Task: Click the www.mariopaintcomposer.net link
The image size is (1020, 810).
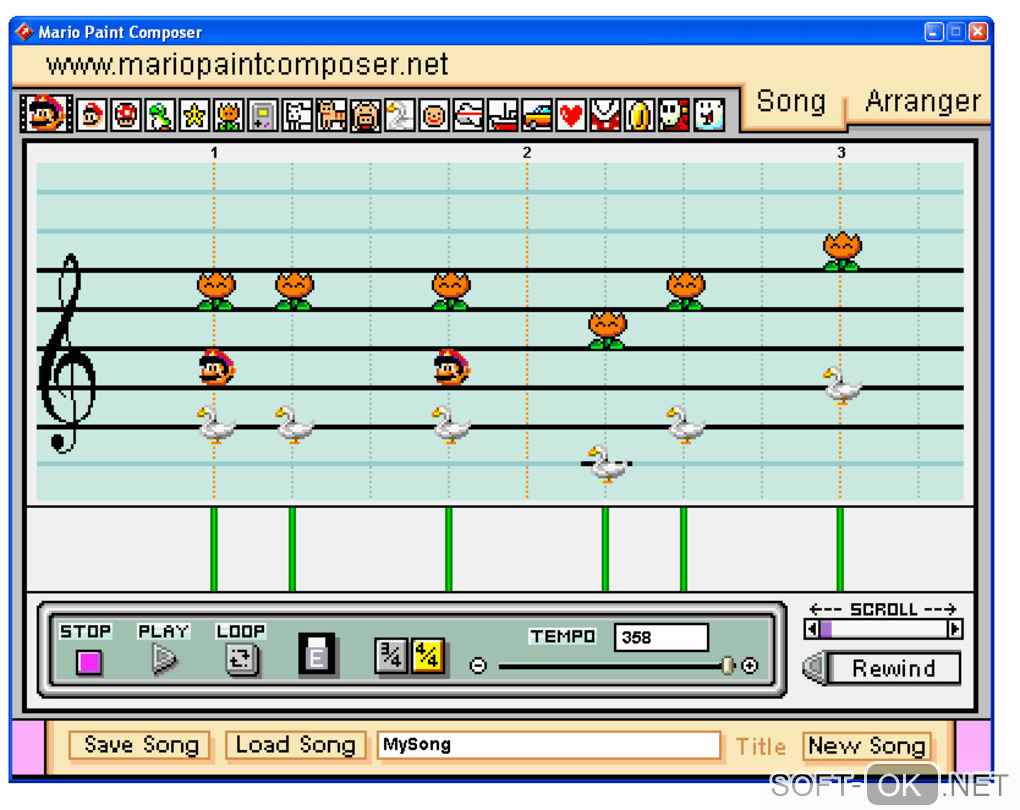Action: point(247,64)
